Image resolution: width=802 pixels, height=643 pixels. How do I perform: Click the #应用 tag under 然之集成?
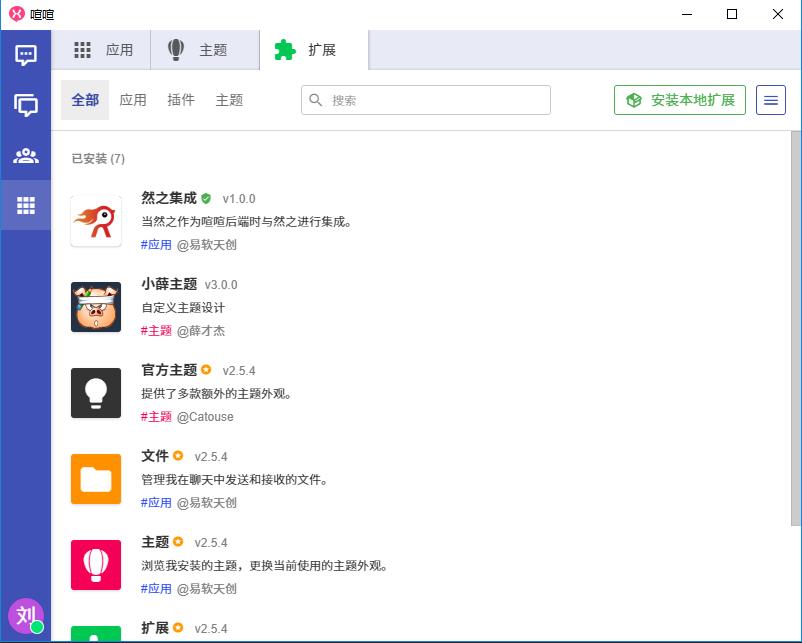click(156, 245)
